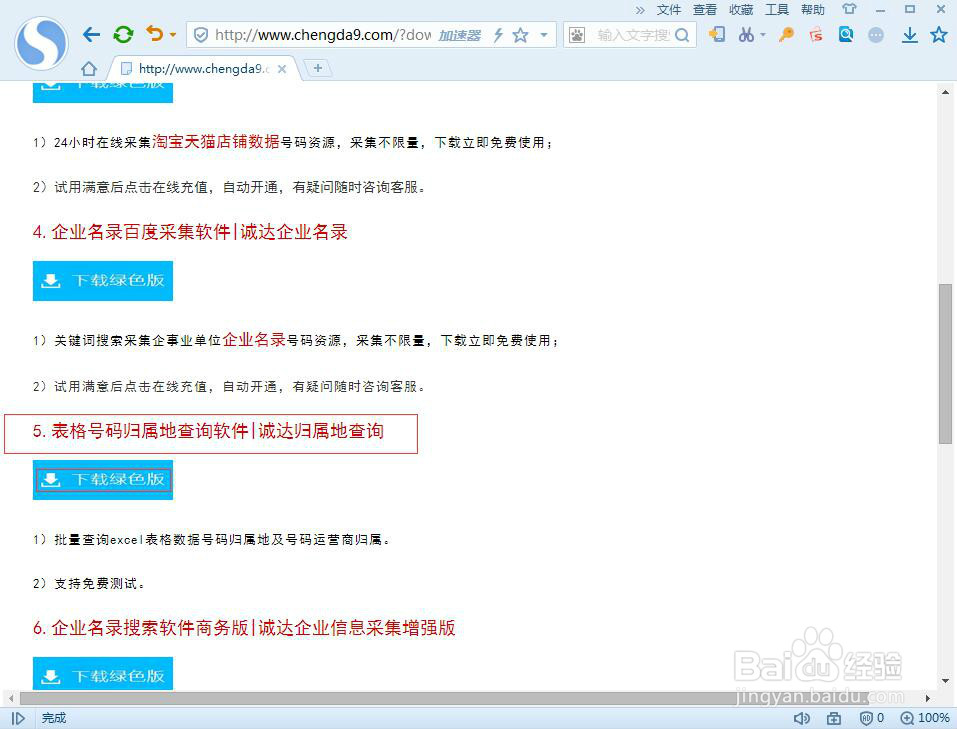Image resolution: width=957 pixels, height=729 pixels.
Task: Bookmark page with address bar star
Action: [520, 35]
